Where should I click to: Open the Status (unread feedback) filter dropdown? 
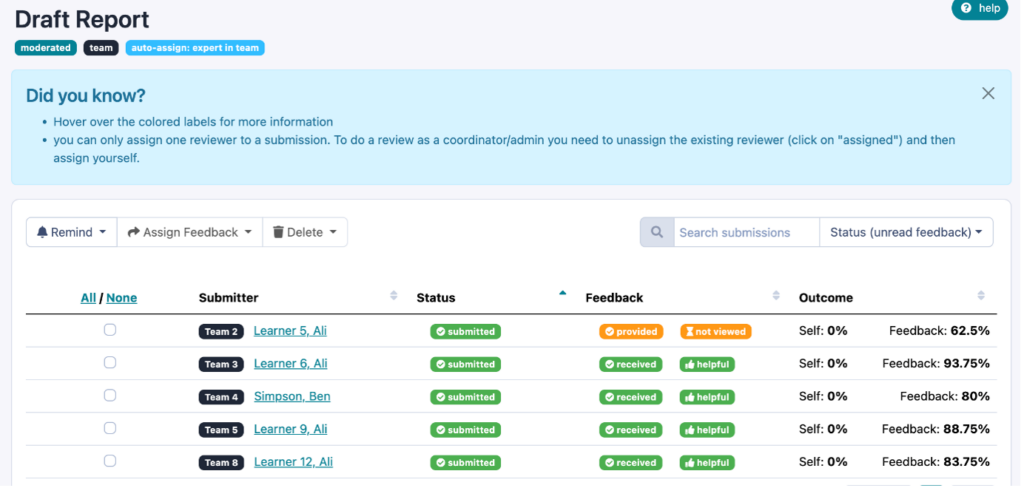906,232
